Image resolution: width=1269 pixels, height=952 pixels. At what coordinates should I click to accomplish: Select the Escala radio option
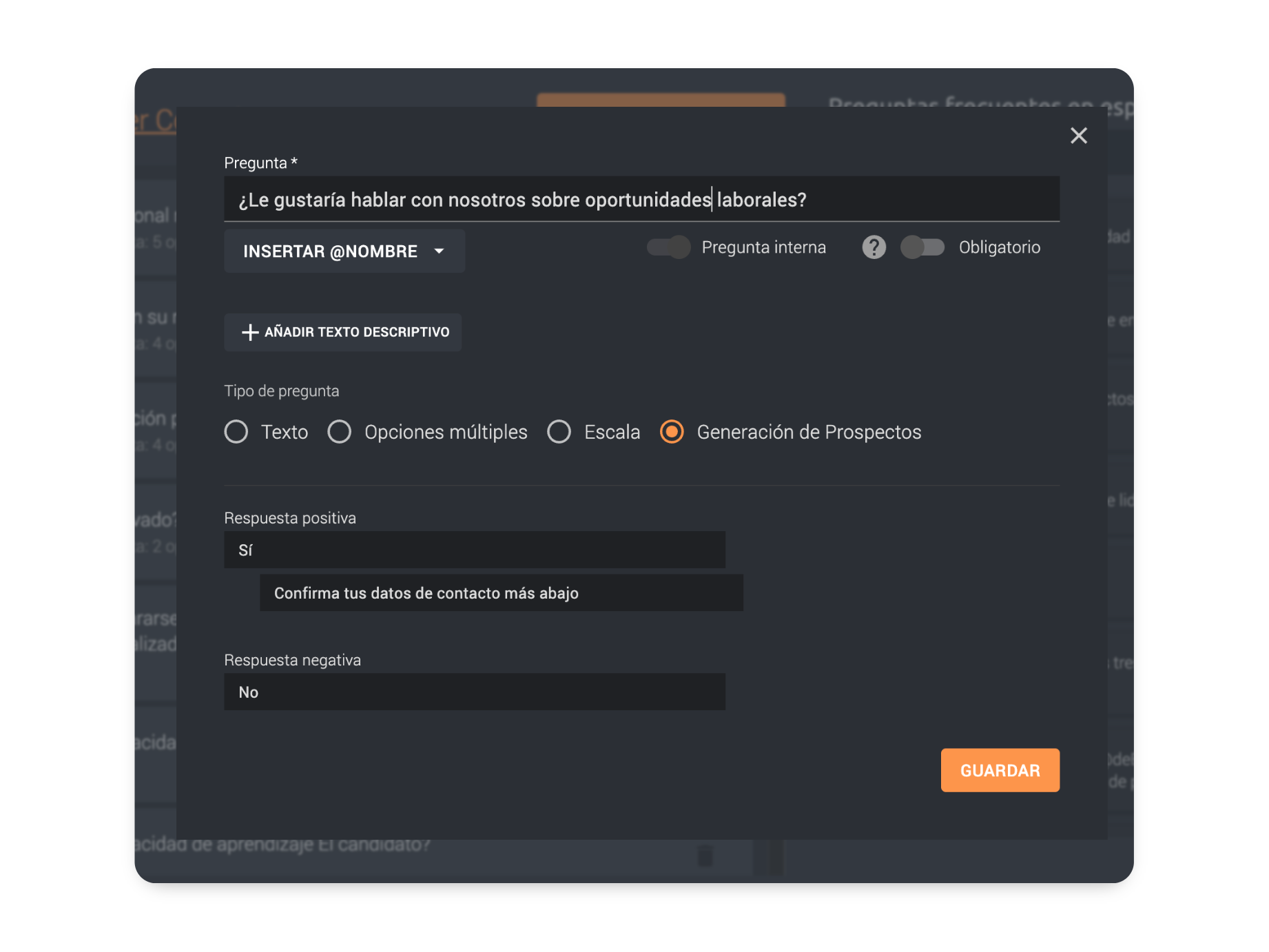pos(559,432)
